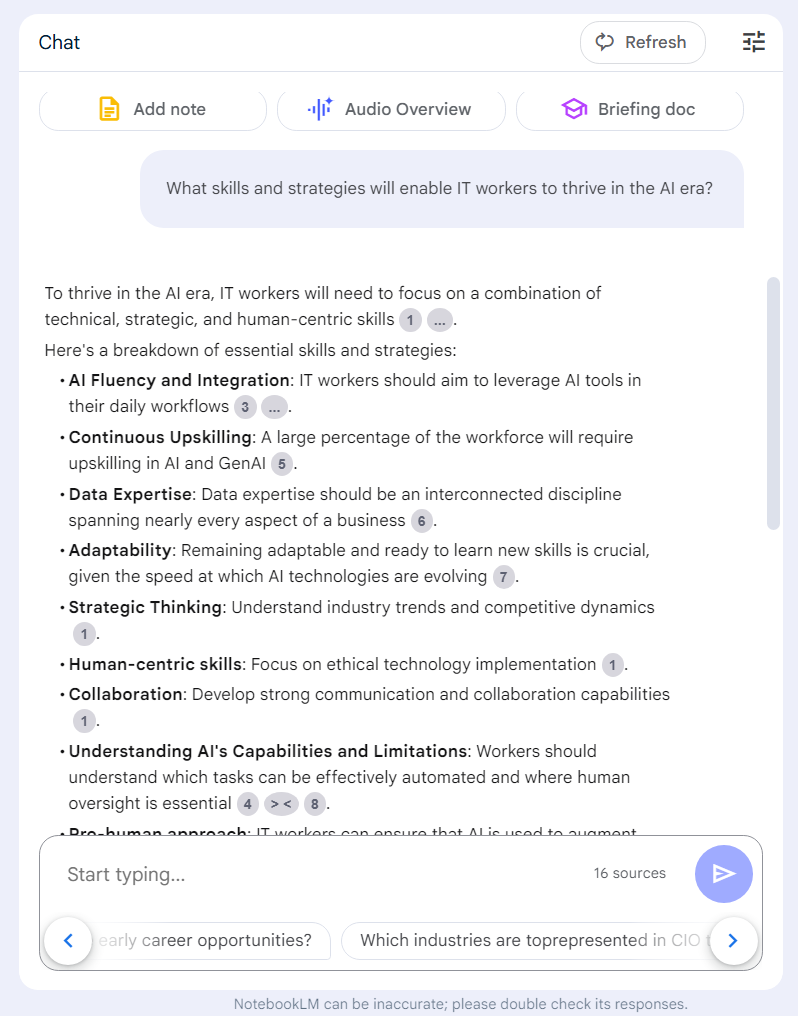Click the Add note button
The image size is (798, 1016).
point(153,109)
